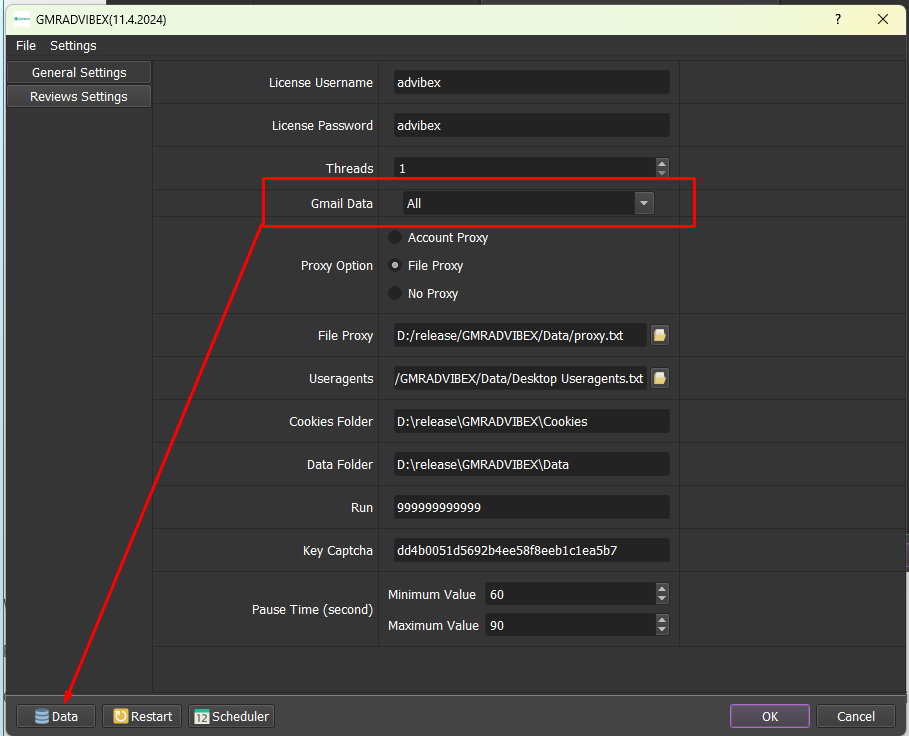
Task: Open the File menu
Action: click(x=25, y=46)
